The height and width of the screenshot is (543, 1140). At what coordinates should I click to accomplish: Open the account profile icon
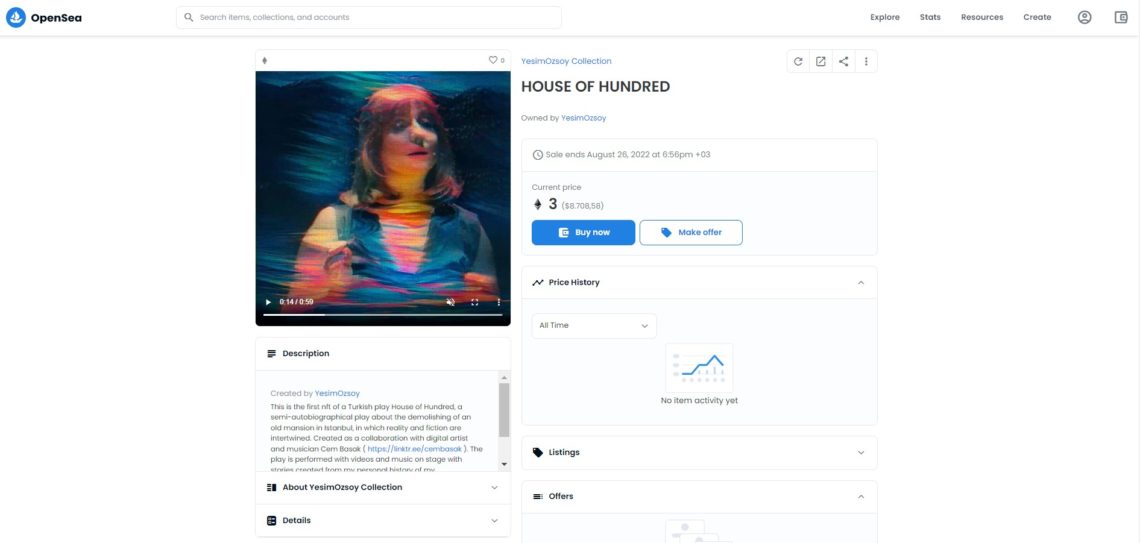[1084, 17]
